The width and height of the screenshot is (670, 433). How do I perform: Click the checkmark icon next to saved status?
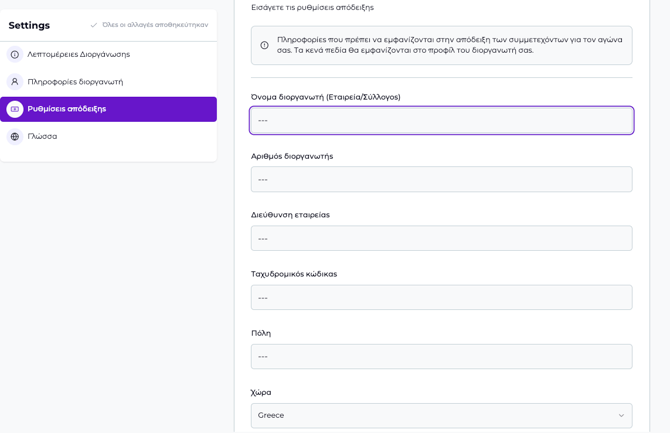click(94, 25)
